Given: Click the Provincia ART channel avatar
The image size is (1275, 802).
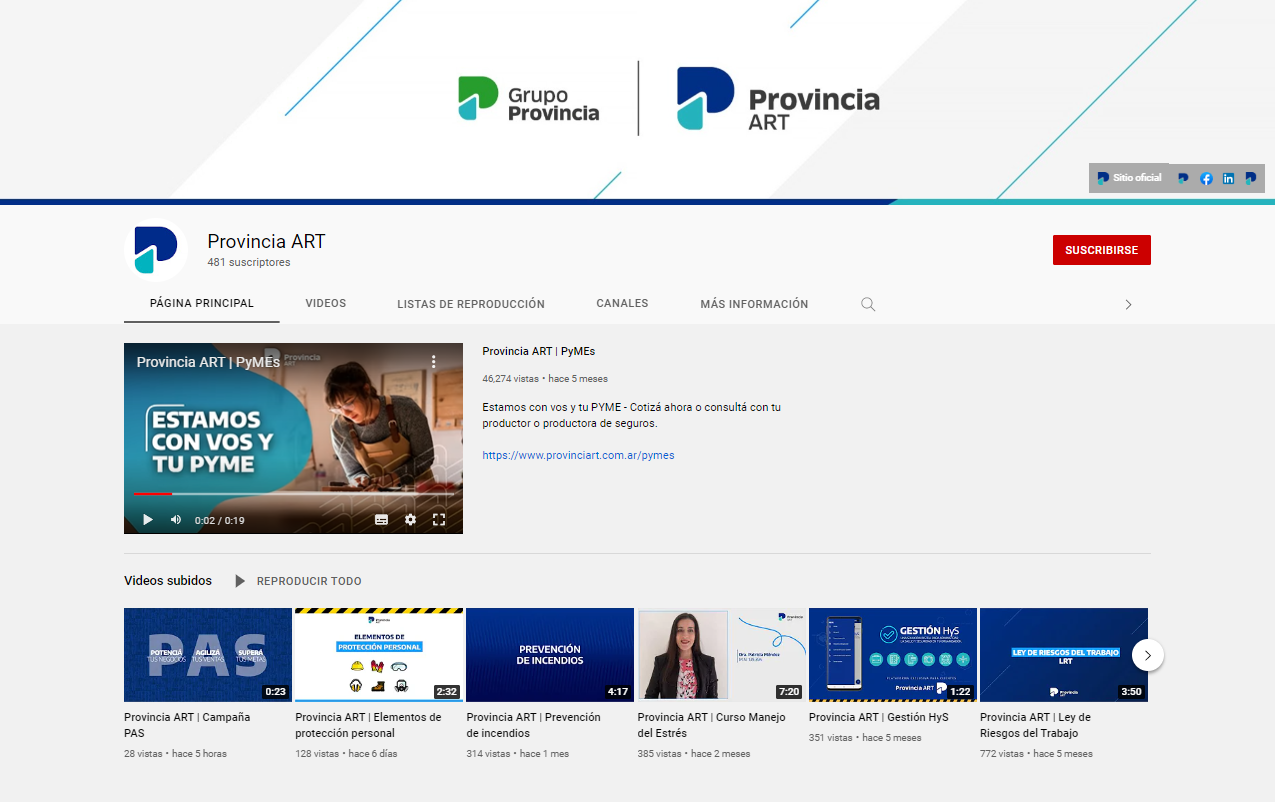Looking at the screenshot, I should click(x=156, y=250).
